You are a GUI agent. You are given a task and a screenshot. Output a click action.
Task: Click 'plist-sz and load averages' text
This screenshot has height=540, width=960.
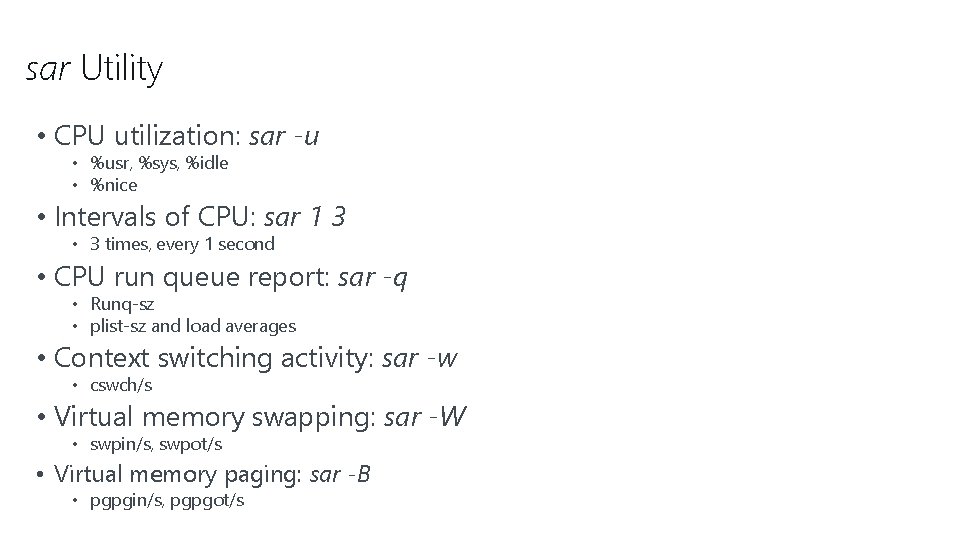(x=193, y=326)
